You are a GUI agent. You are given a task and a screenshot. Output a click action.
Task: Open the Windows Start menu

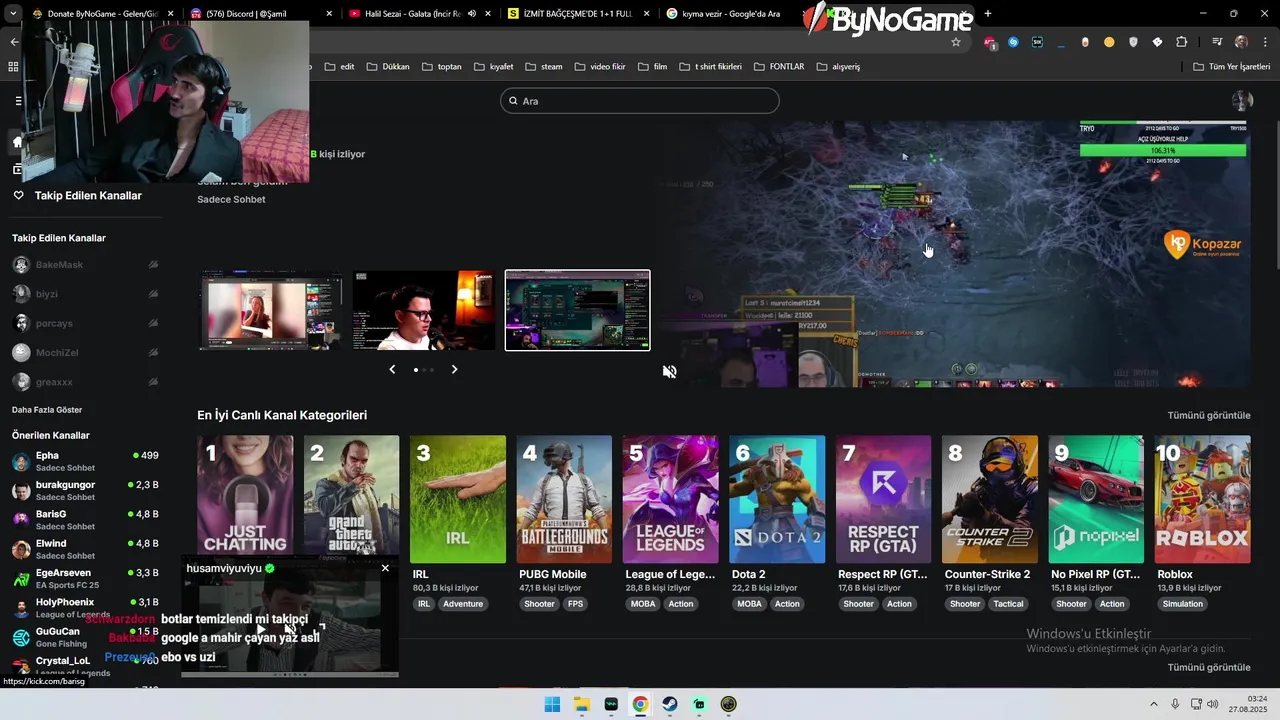click(552, 704)
